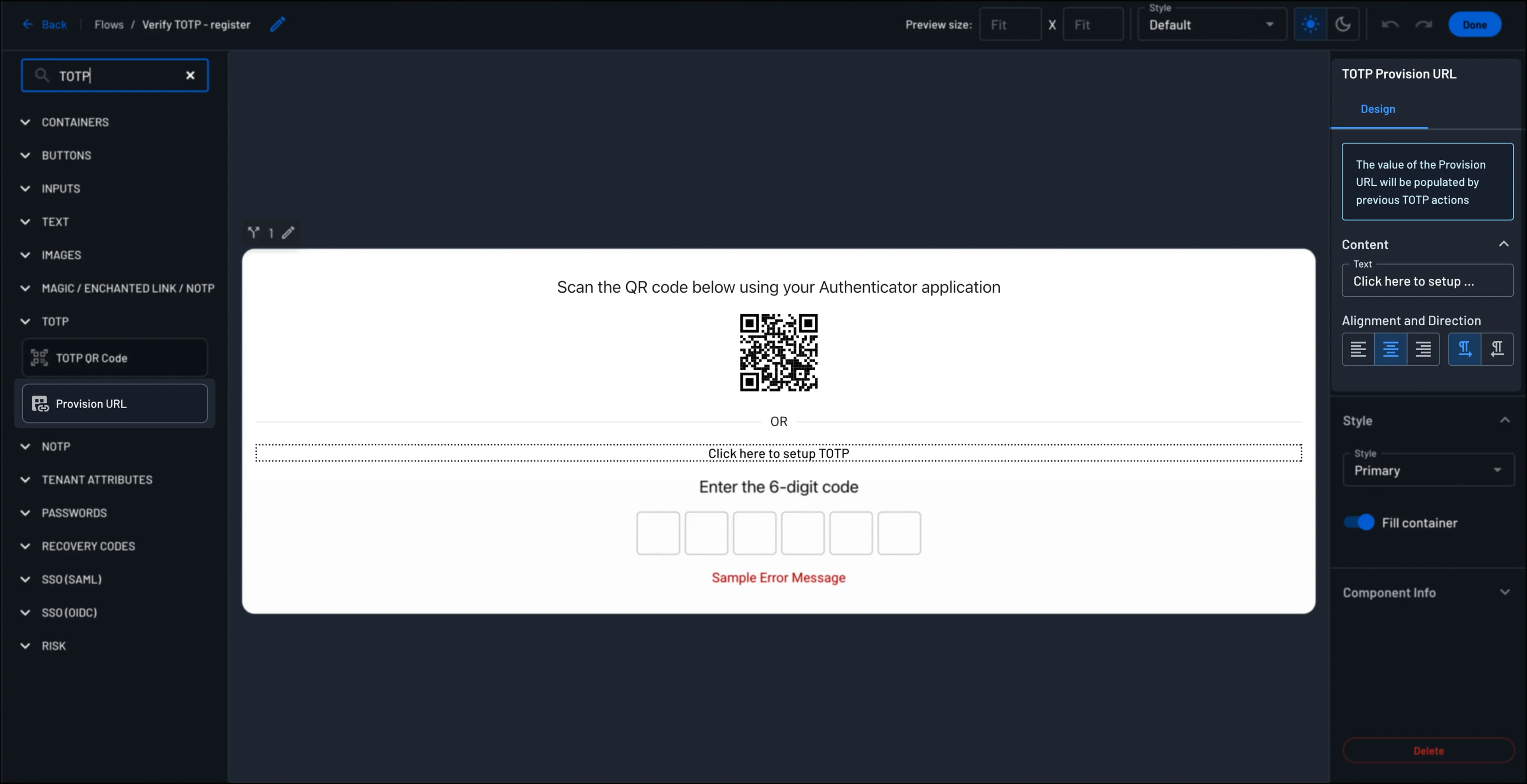Select the Provision URL component

(115, 404)
